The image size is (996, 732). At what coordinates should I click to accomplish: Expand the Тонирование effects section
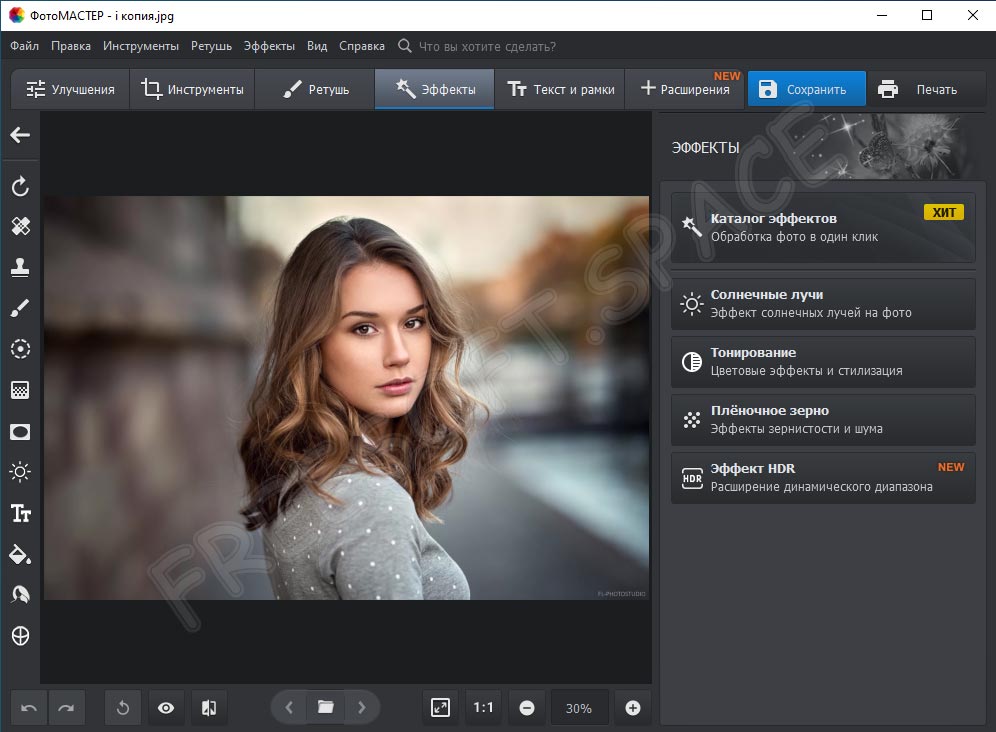point(822,361)
